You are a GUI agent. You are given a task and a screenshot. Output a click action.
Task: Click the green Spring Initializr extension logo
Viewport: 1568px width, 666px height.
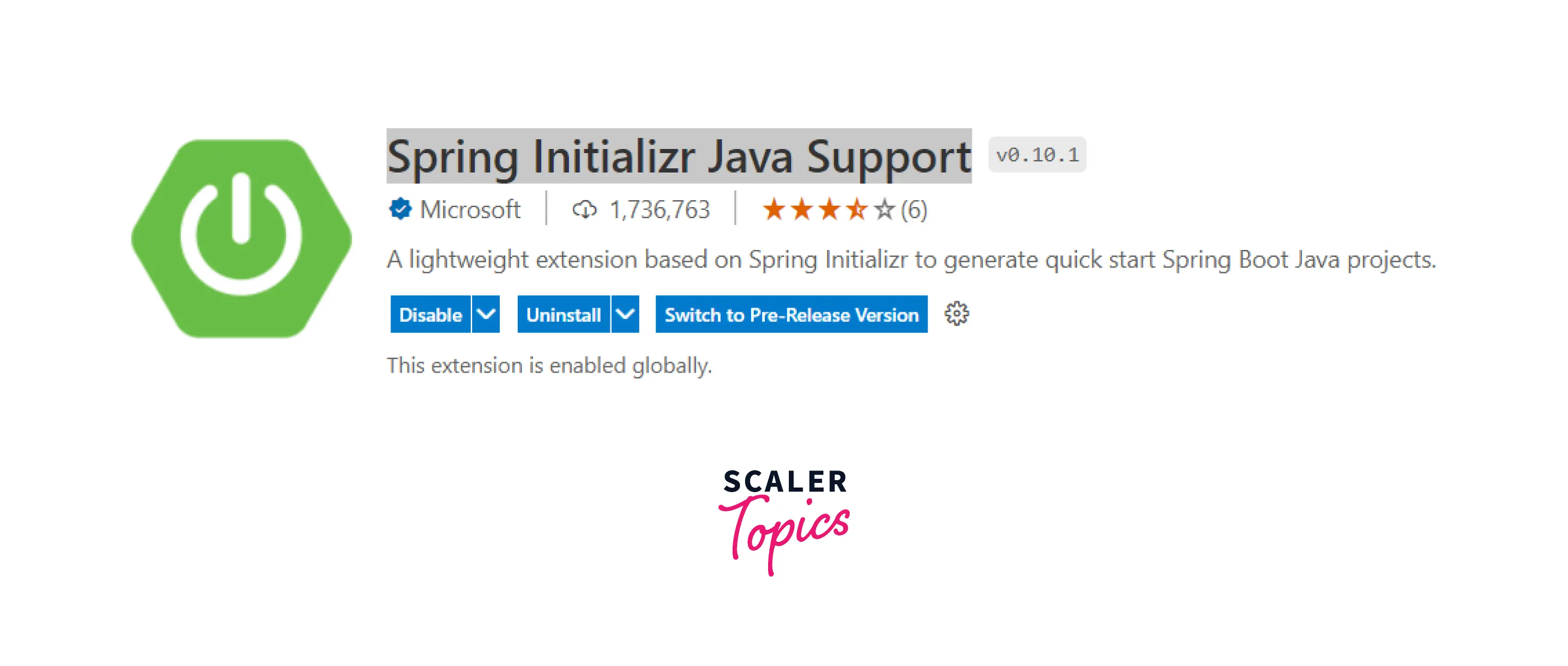tap(241, 238)
